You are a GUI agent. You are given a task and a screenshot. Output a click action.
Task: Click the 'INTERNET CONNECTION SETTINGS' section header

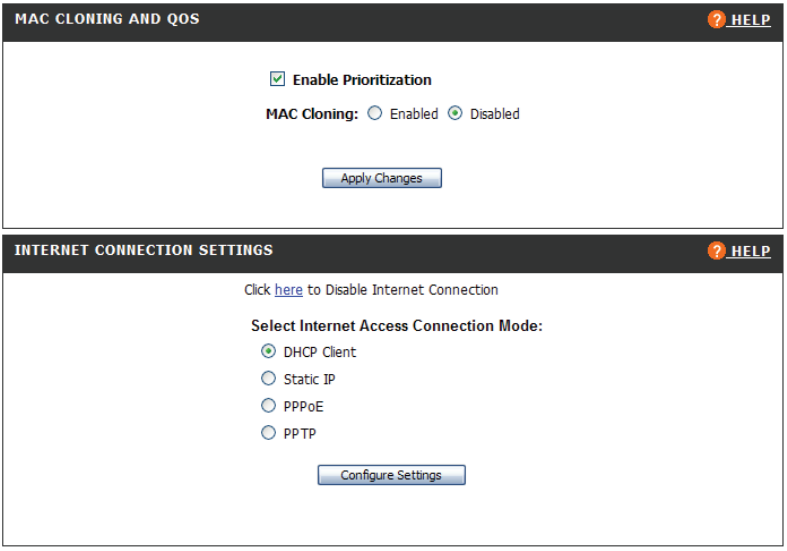(x=143, y=250)
